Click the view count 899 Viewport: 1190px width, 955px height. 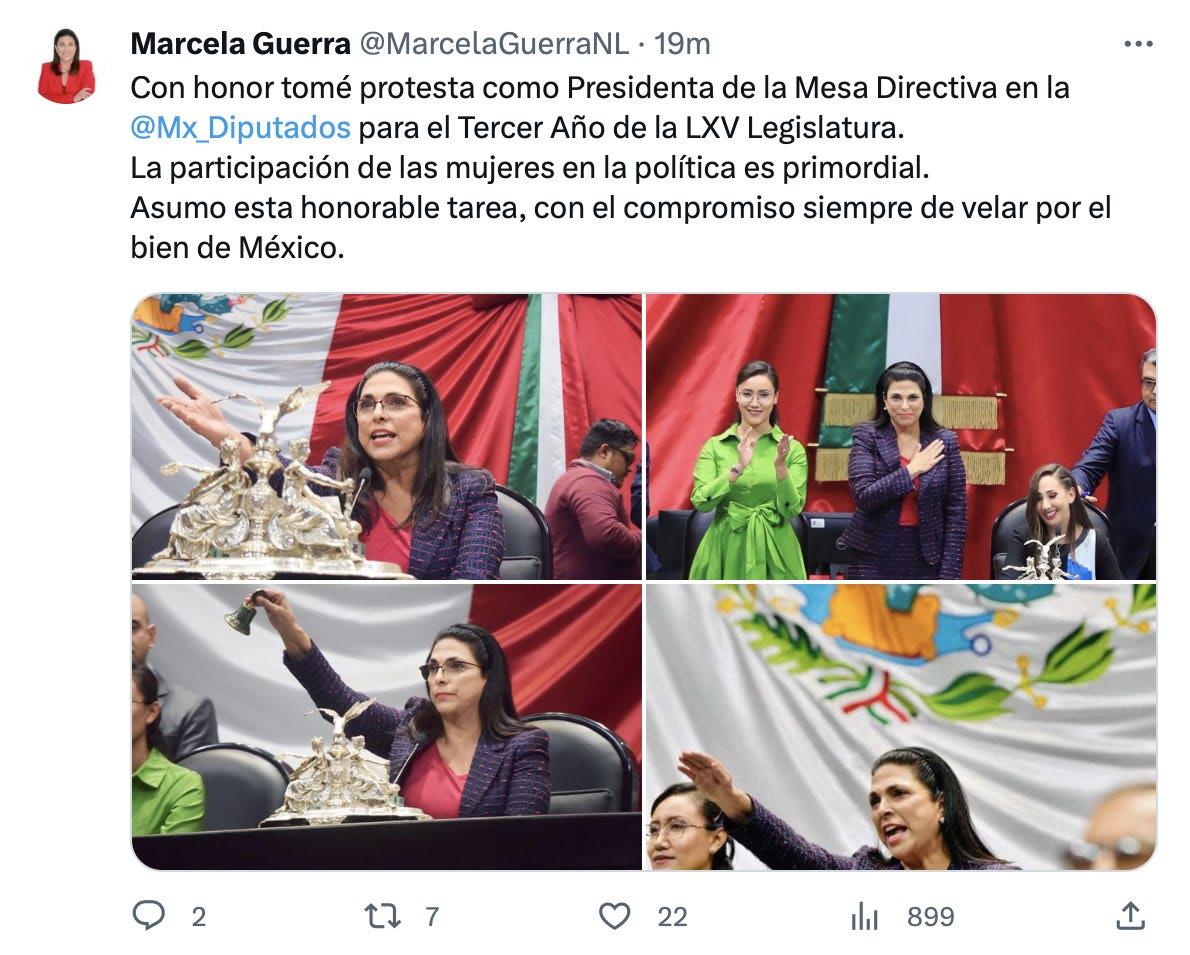[x=930, y=917]
